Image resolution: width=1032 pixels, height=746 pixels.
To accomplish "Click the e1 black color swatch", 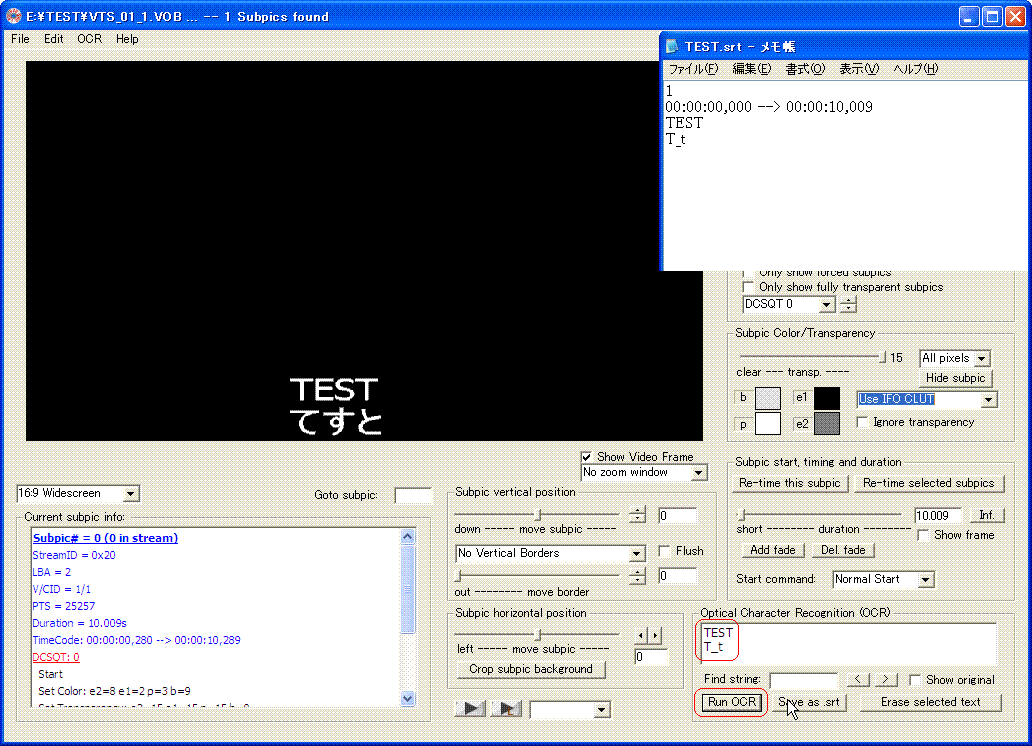I will [x=827, y=398].
